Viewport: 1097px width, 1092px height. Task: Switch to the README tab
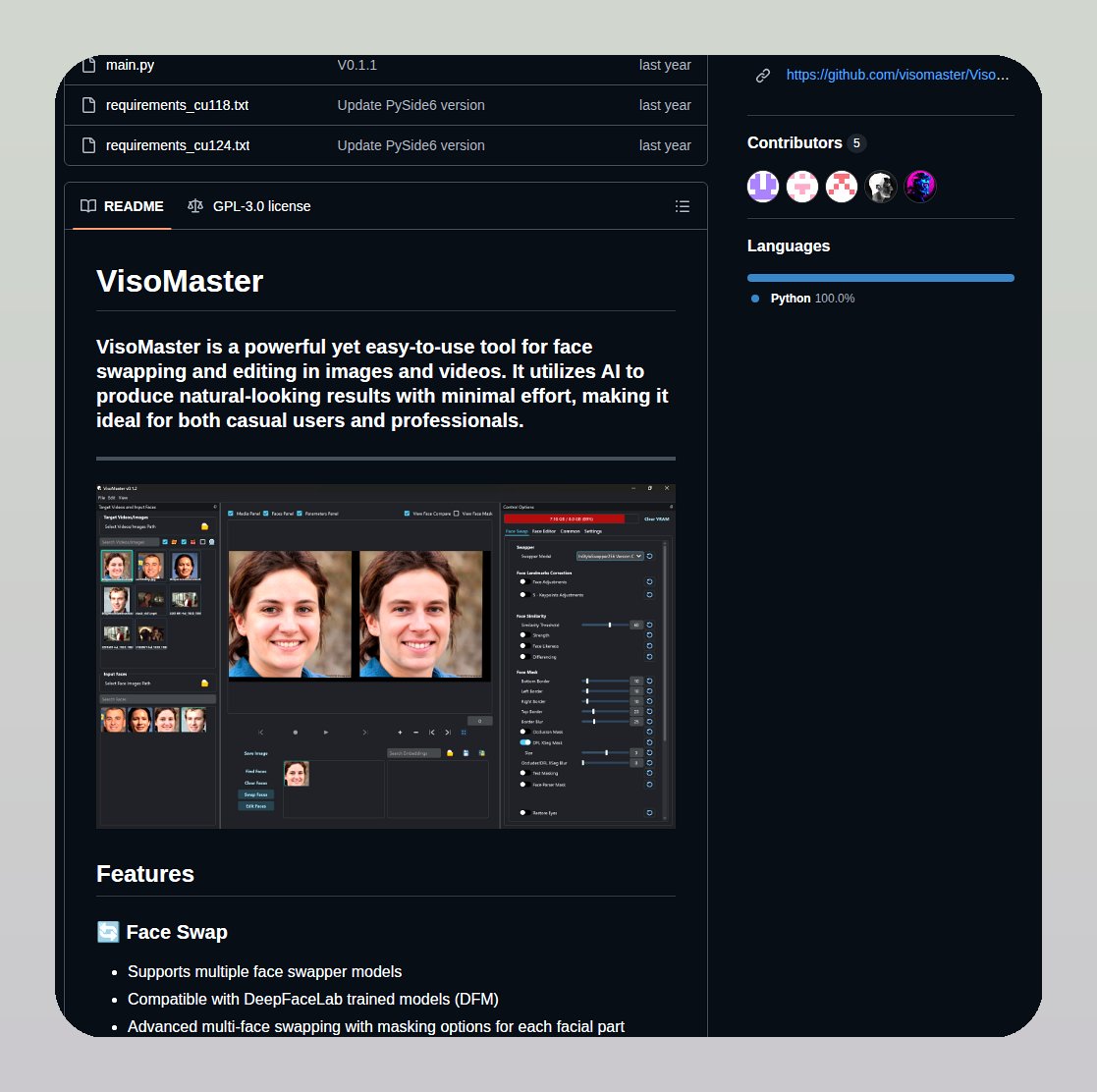coord(122,206)
